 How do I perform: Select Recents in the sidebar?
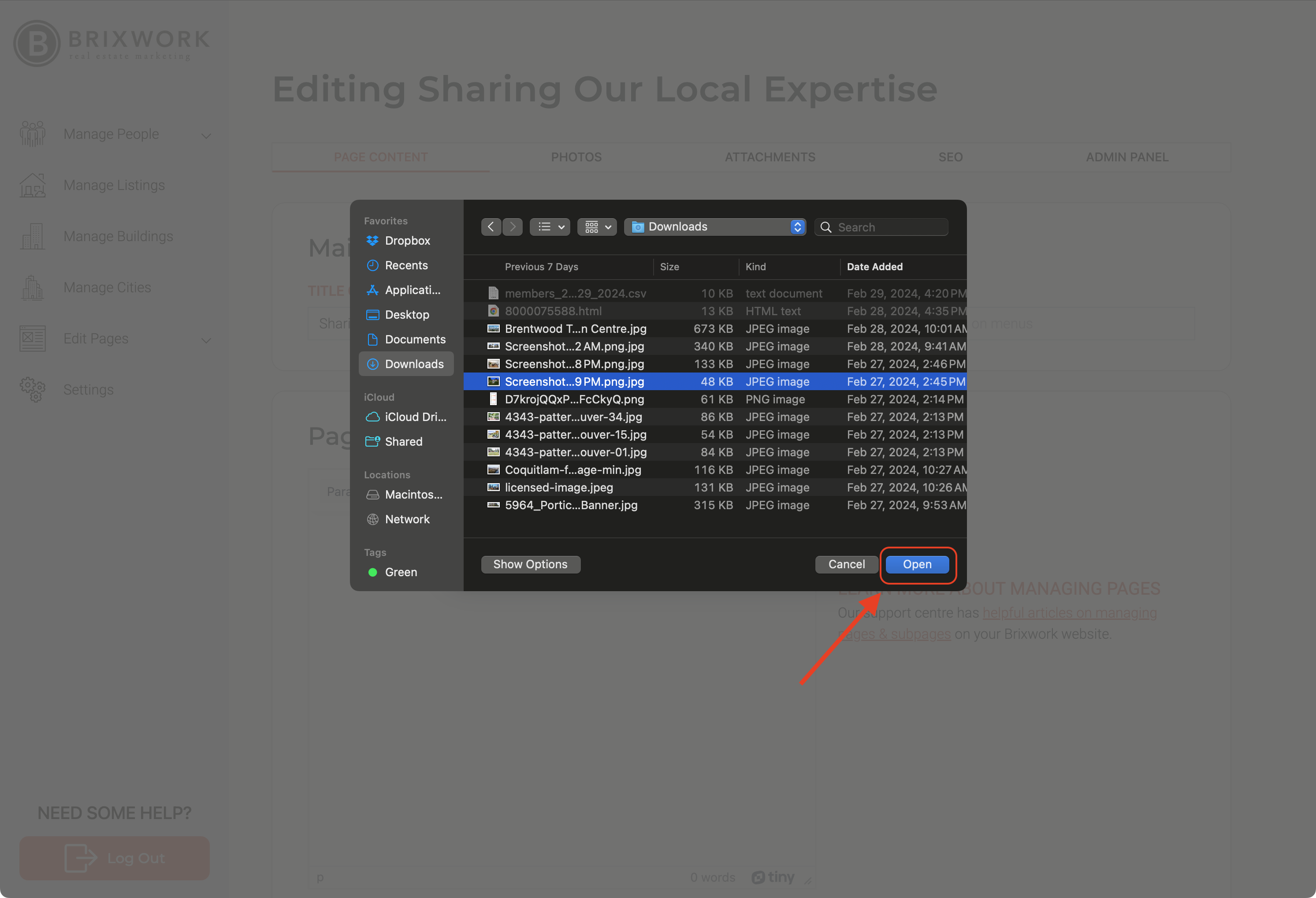point(405,265)
